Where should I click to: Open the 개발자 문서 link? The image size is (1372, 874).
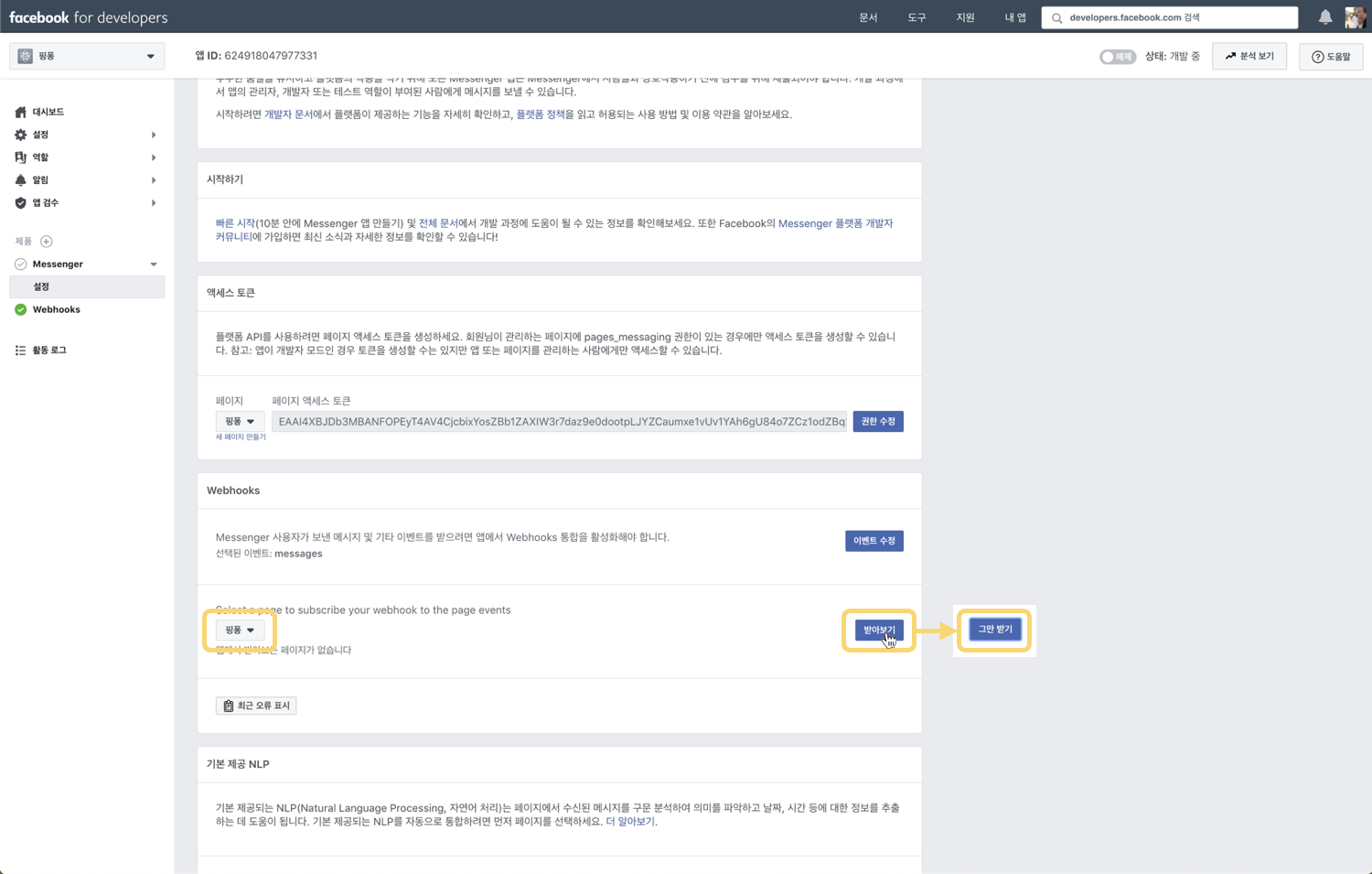[x=288, y=114]
